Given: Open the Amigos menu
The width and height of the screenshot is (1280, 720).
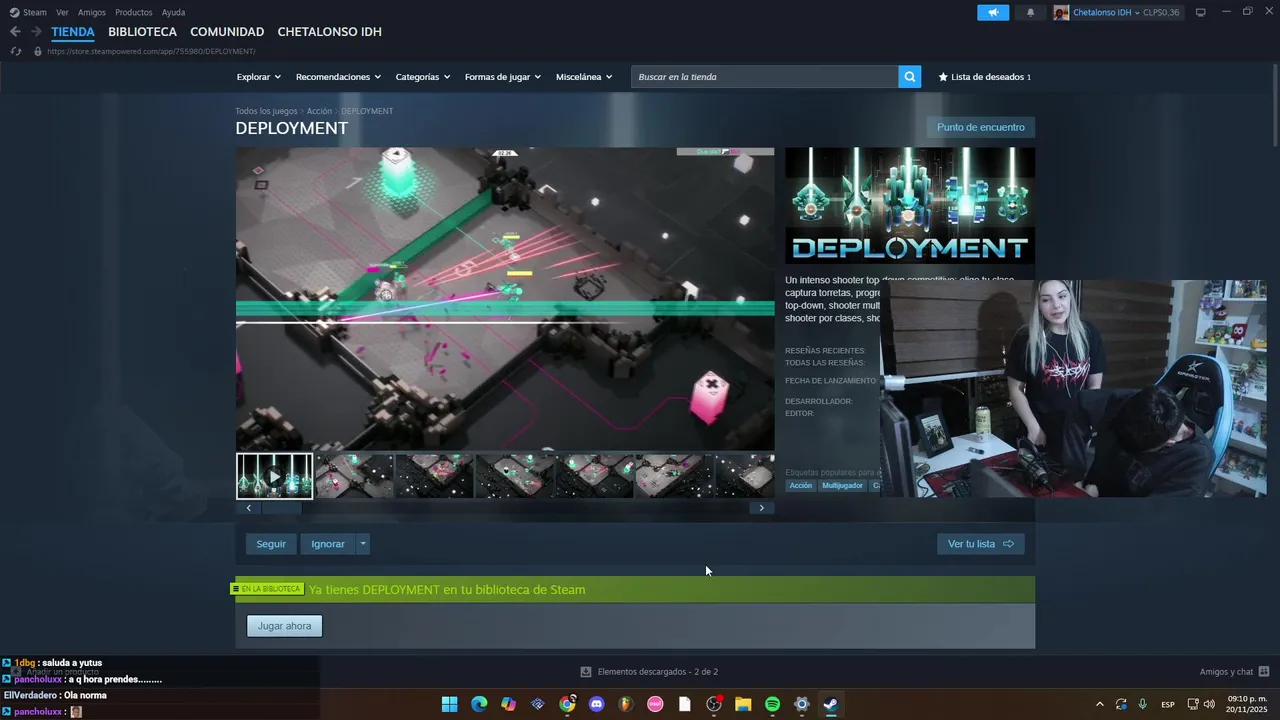Looking at the screenshot, I should 92,12.
